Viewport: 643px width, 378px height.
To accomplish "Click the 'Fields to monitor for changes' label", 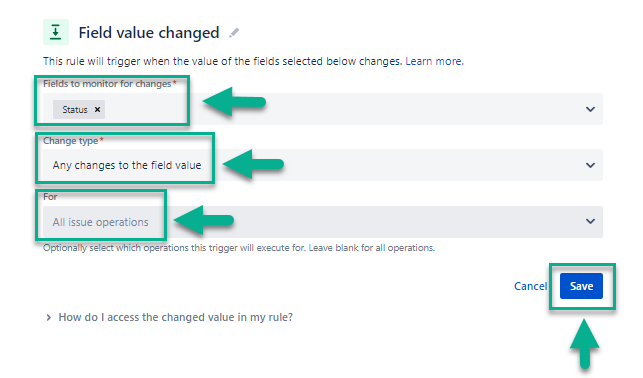I will [x=109, y=84].
